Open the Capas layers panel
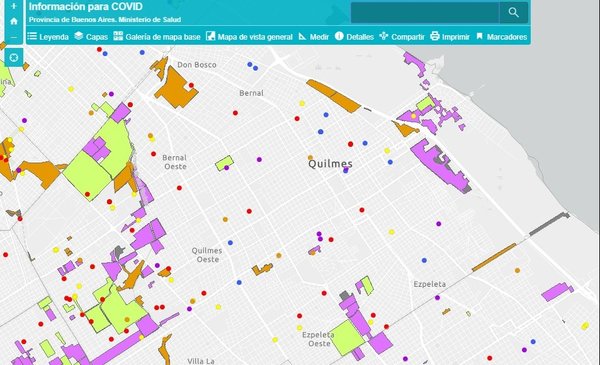The image size is (600, 365). (91, 37)
